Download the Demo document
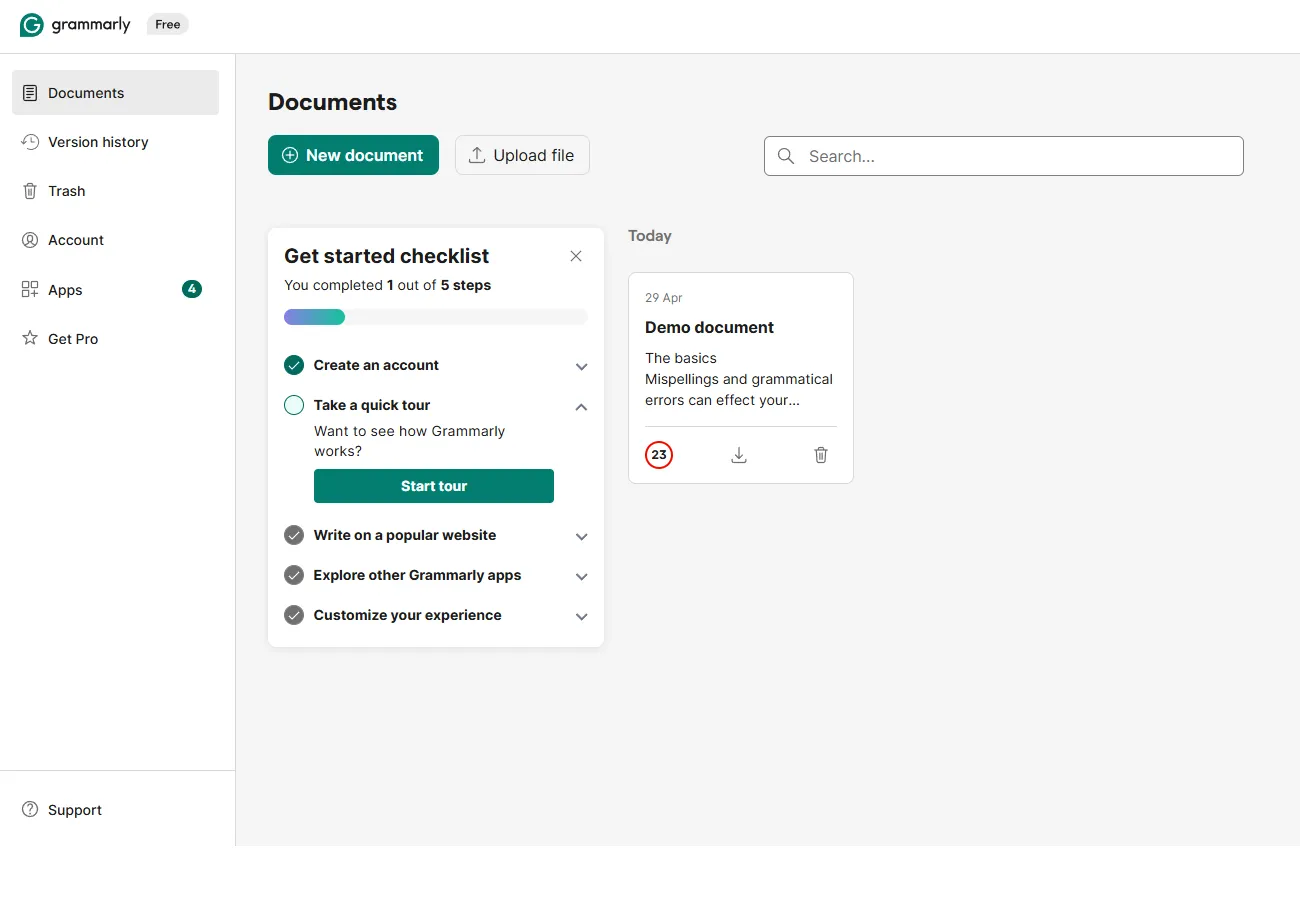 (x=739, y=455)
